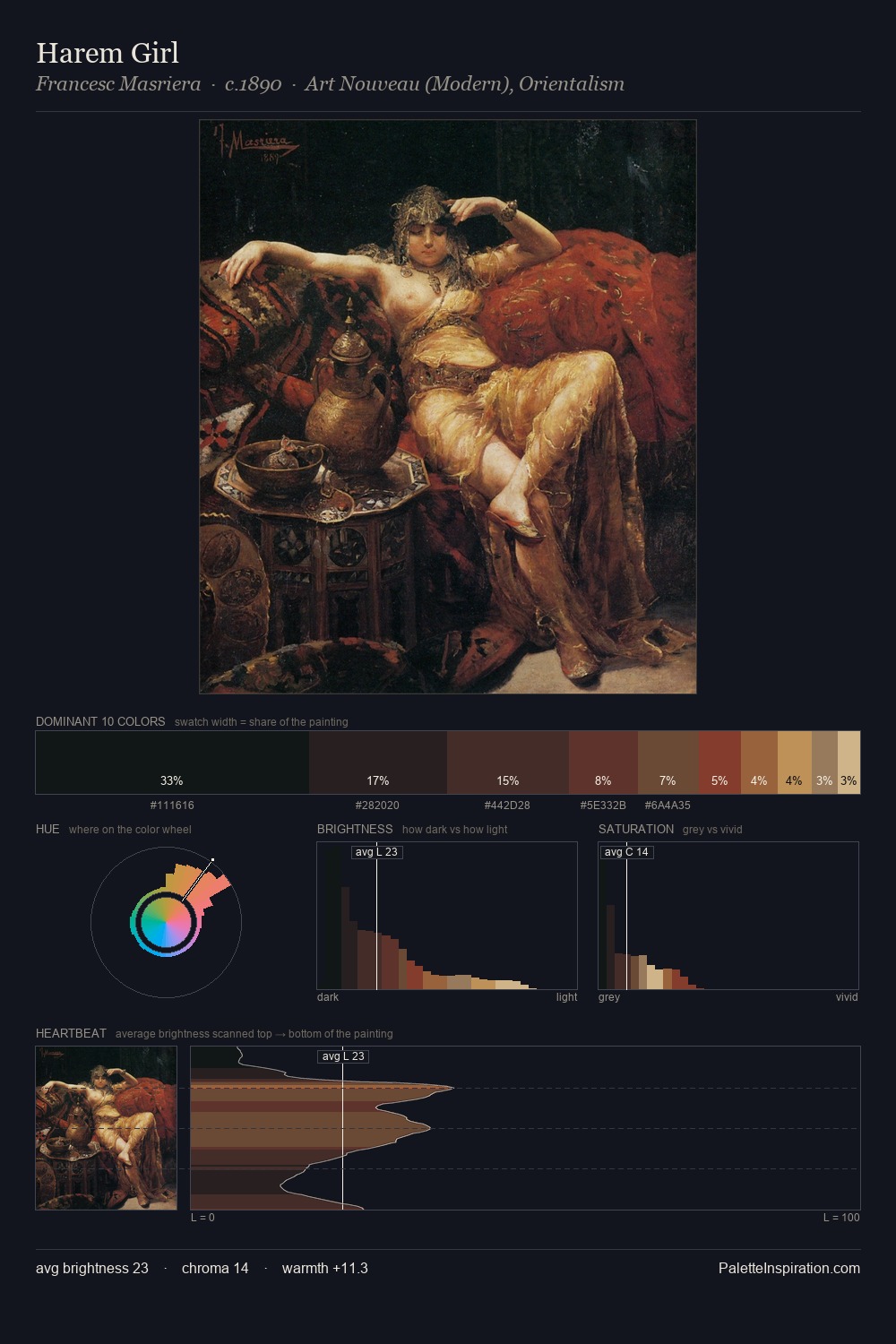Click the avg L 23 label in the heartbeat chart
The width and height of the screenshot is (896, 1344).
[x=343, y=1056]
